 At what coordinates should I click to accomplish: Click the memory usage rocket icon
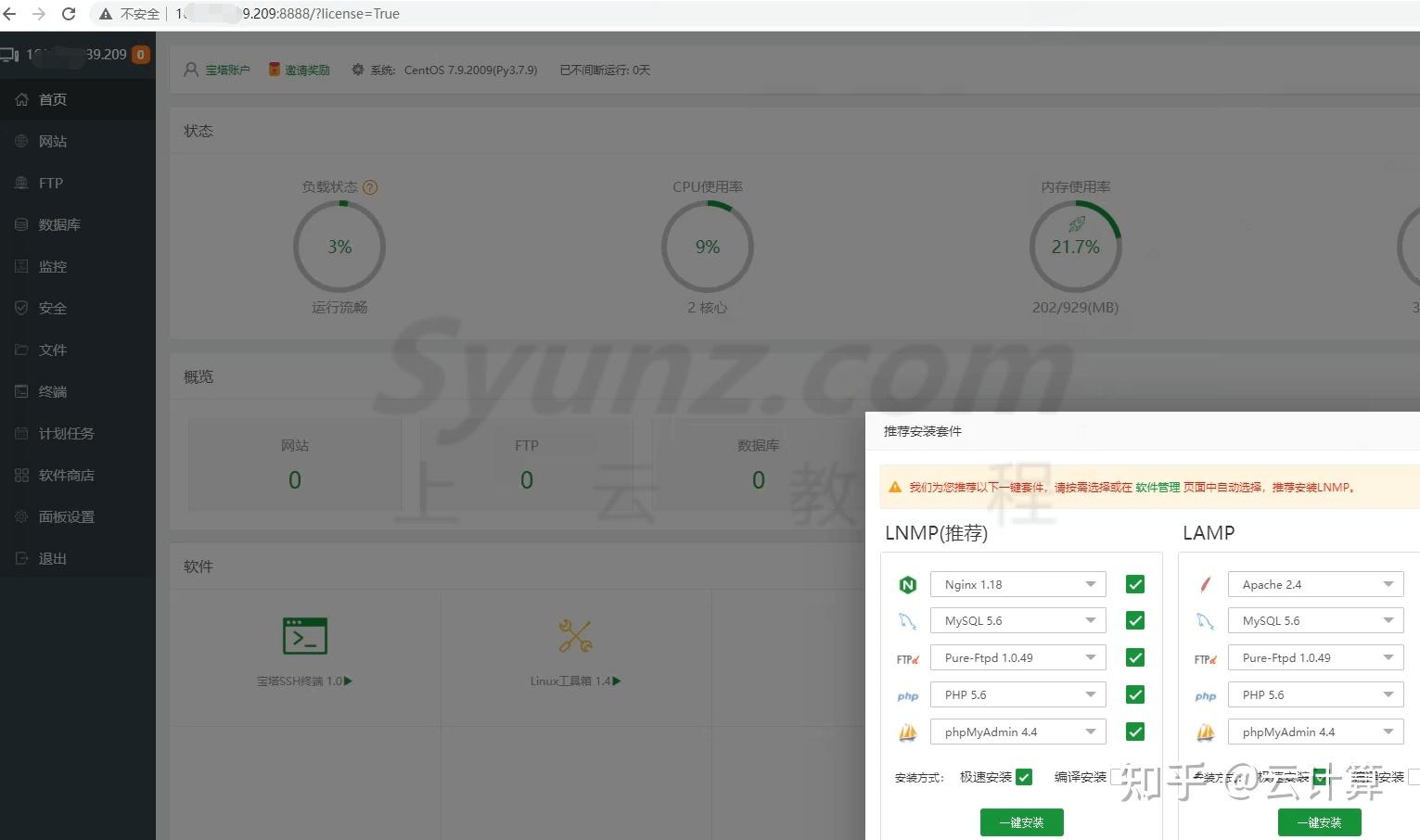click(1076, 224)
